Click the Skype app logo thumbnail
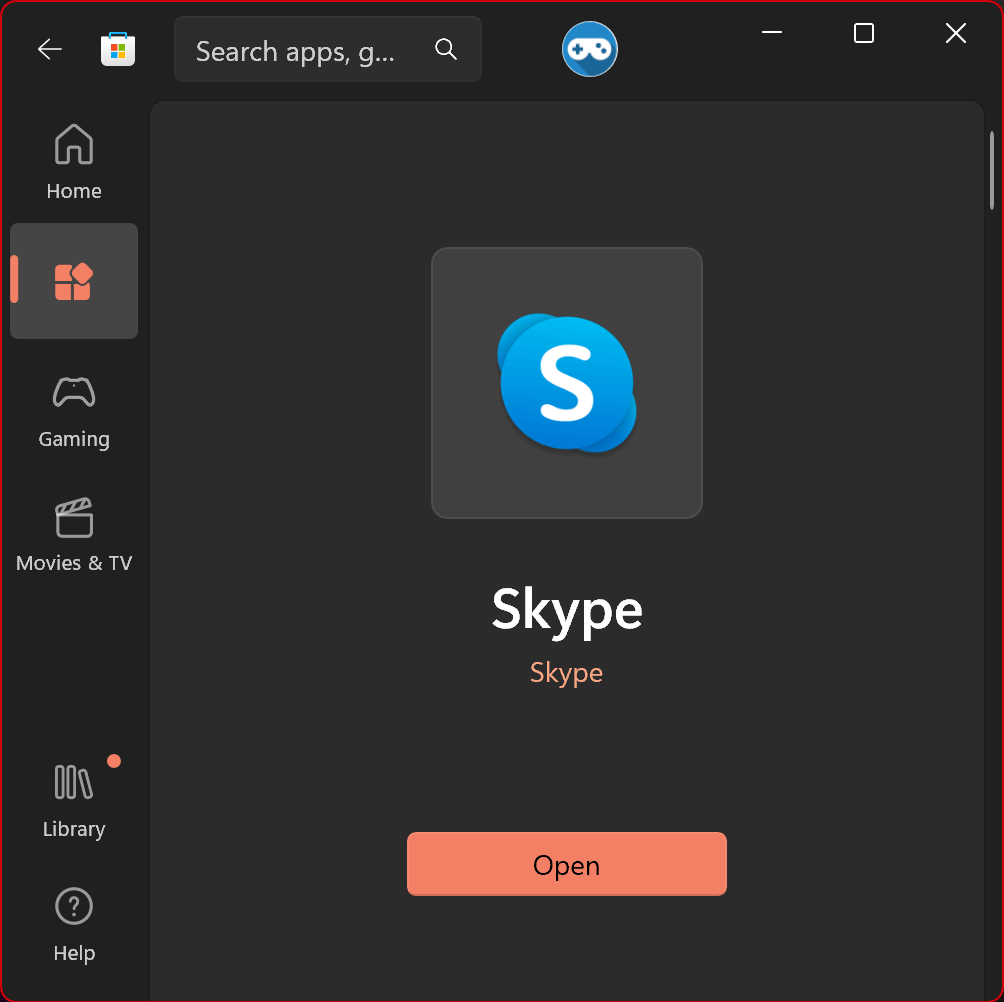The image size is (1004, 1002). click(567, 383)
